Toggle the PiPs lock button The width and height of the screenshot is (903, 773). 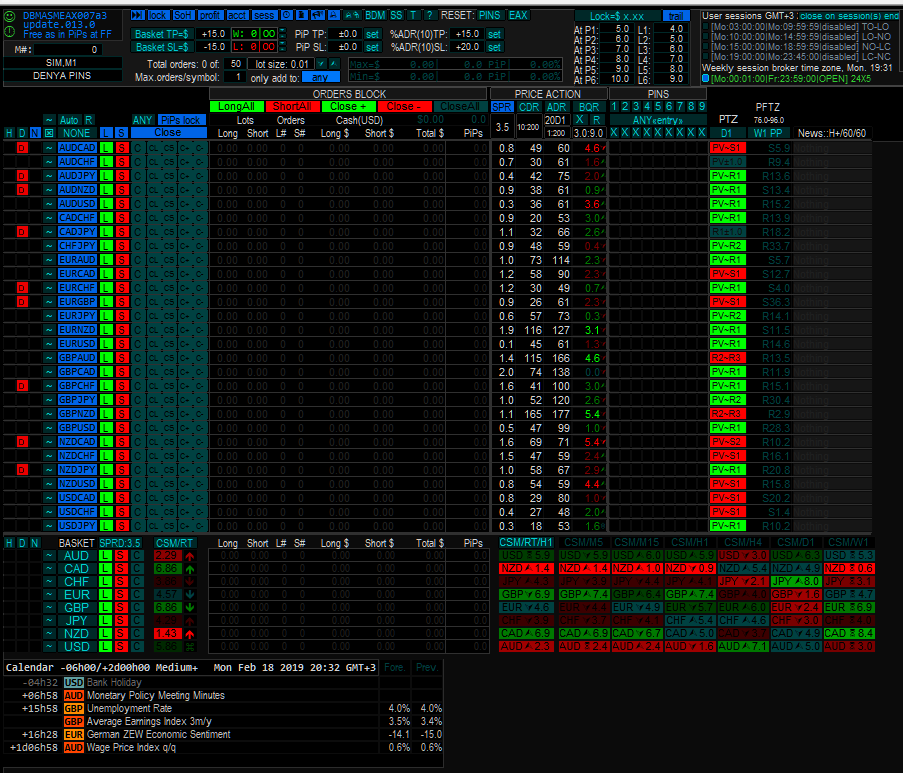(181, 120)
